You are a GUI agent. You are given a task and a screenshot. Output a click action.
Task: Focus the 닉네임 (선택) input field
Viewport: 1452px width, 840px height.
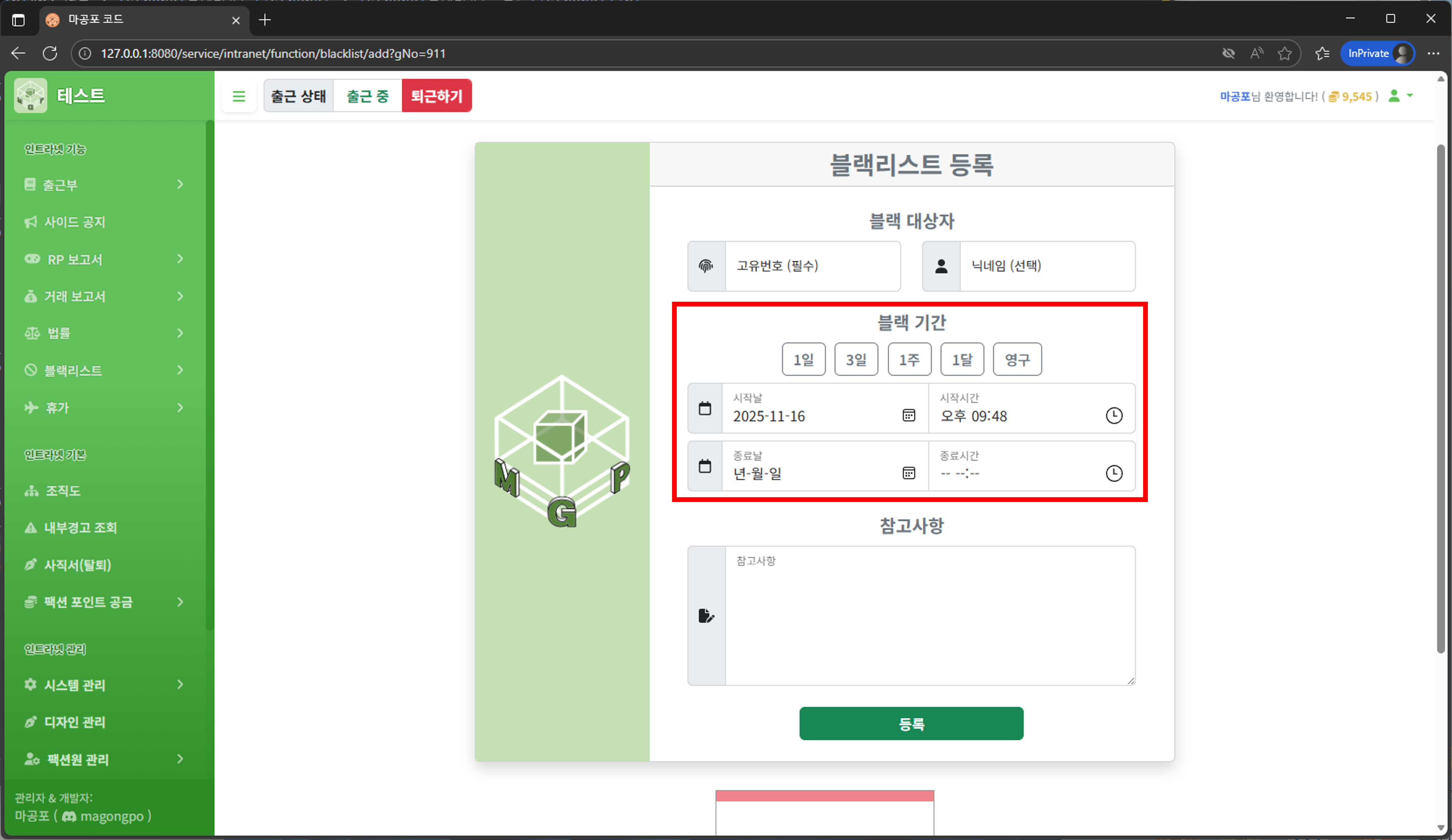pos(1047,266)
